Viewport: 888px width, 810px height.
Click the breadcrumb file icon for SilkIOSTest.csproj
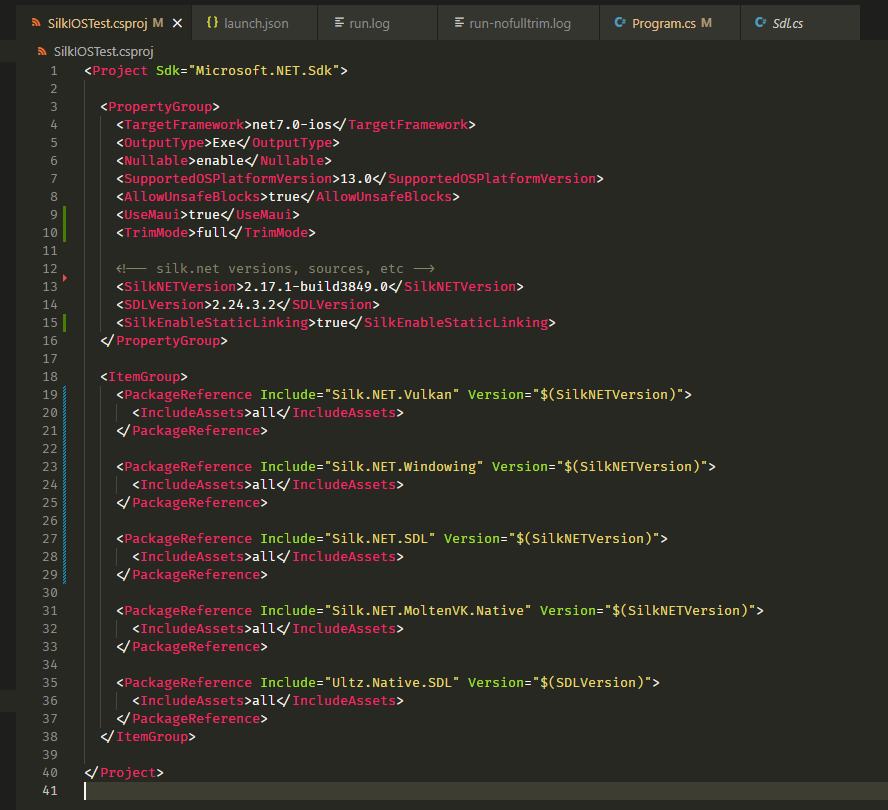[x=42, y=50]
